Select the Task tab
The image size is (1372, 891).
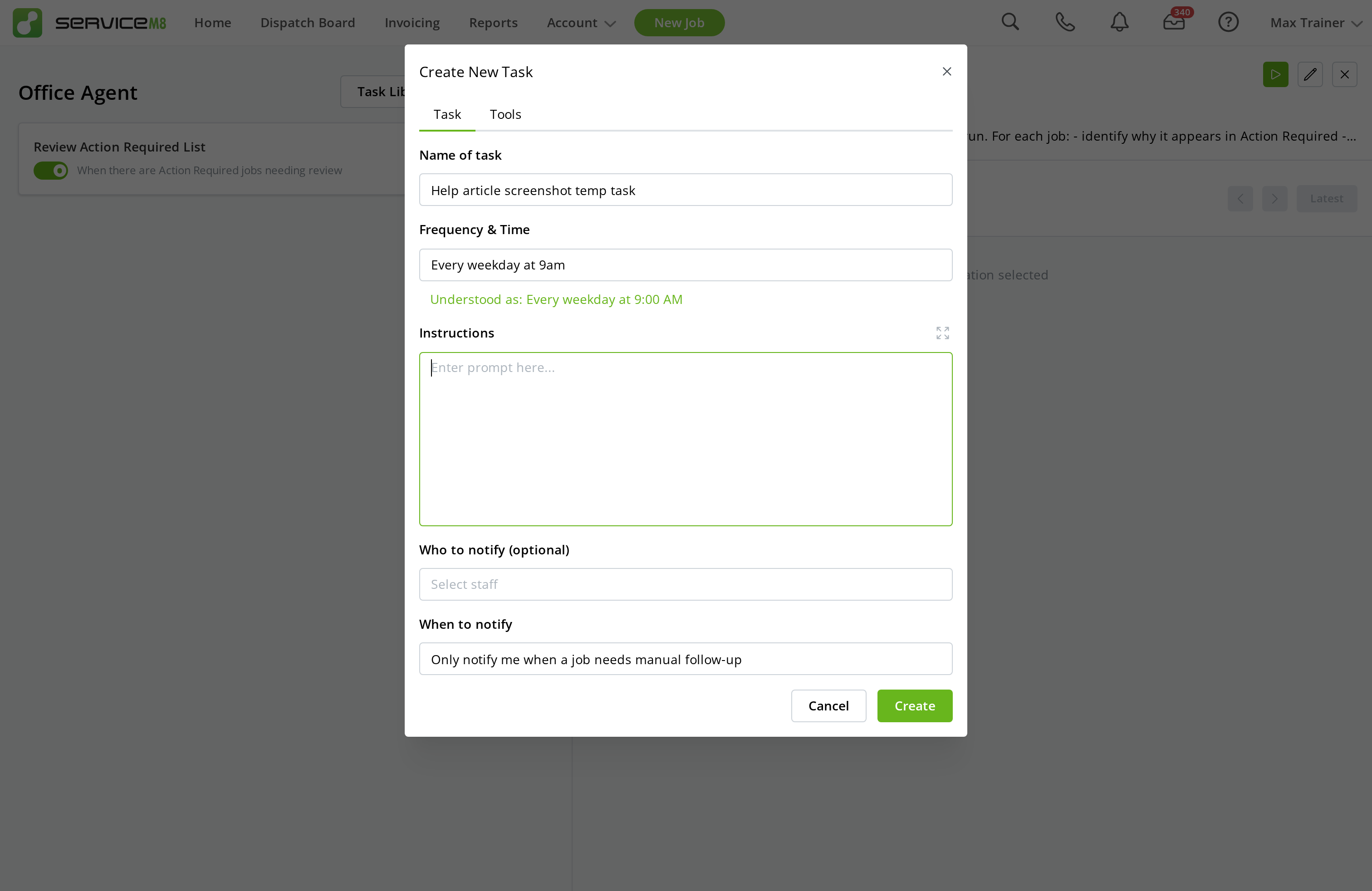447,114
